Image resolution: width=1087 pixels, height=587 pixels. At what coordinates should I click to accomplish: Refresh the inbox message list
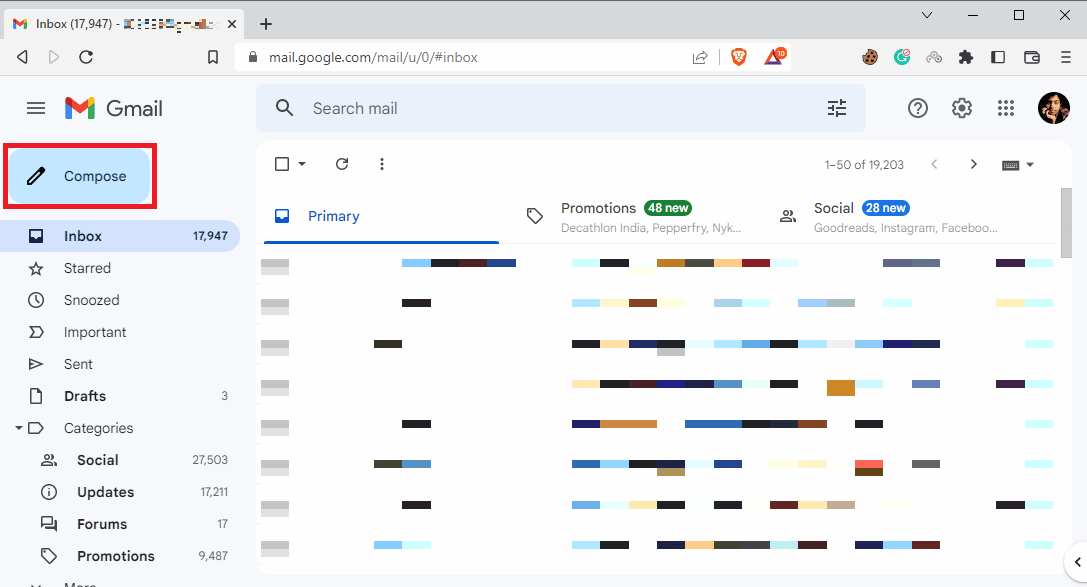(342, 164)
